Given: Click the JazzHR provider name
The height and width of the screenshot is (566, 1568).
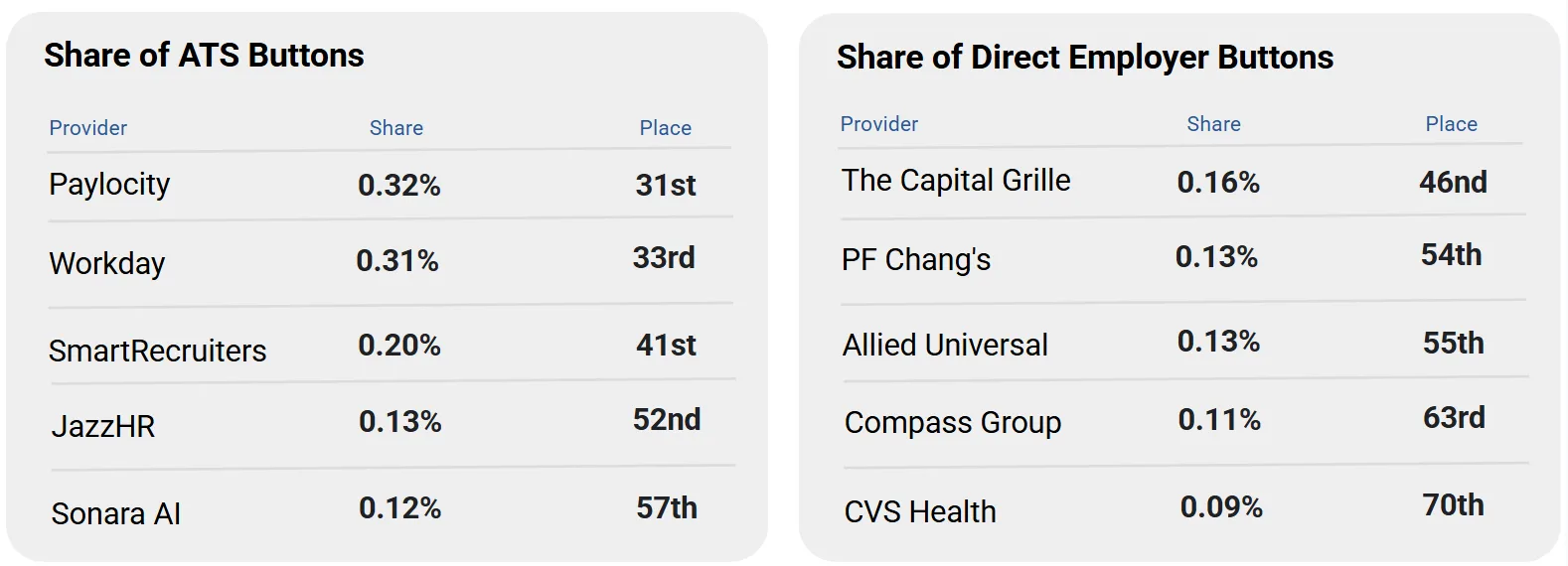Looking at the screenshot, I should pyautogui.click(x=103, y=427).
